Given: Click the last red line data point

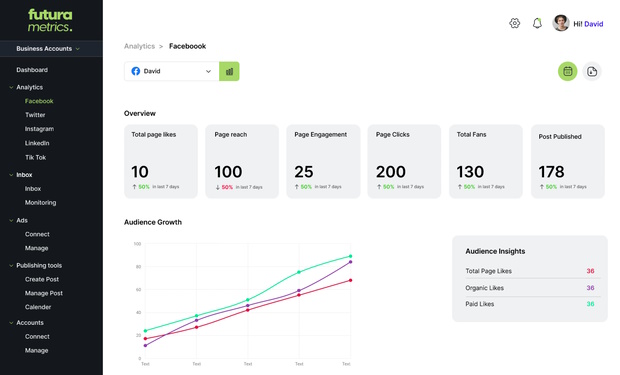Looking at the screenshot, I should (x=350, y=280).
